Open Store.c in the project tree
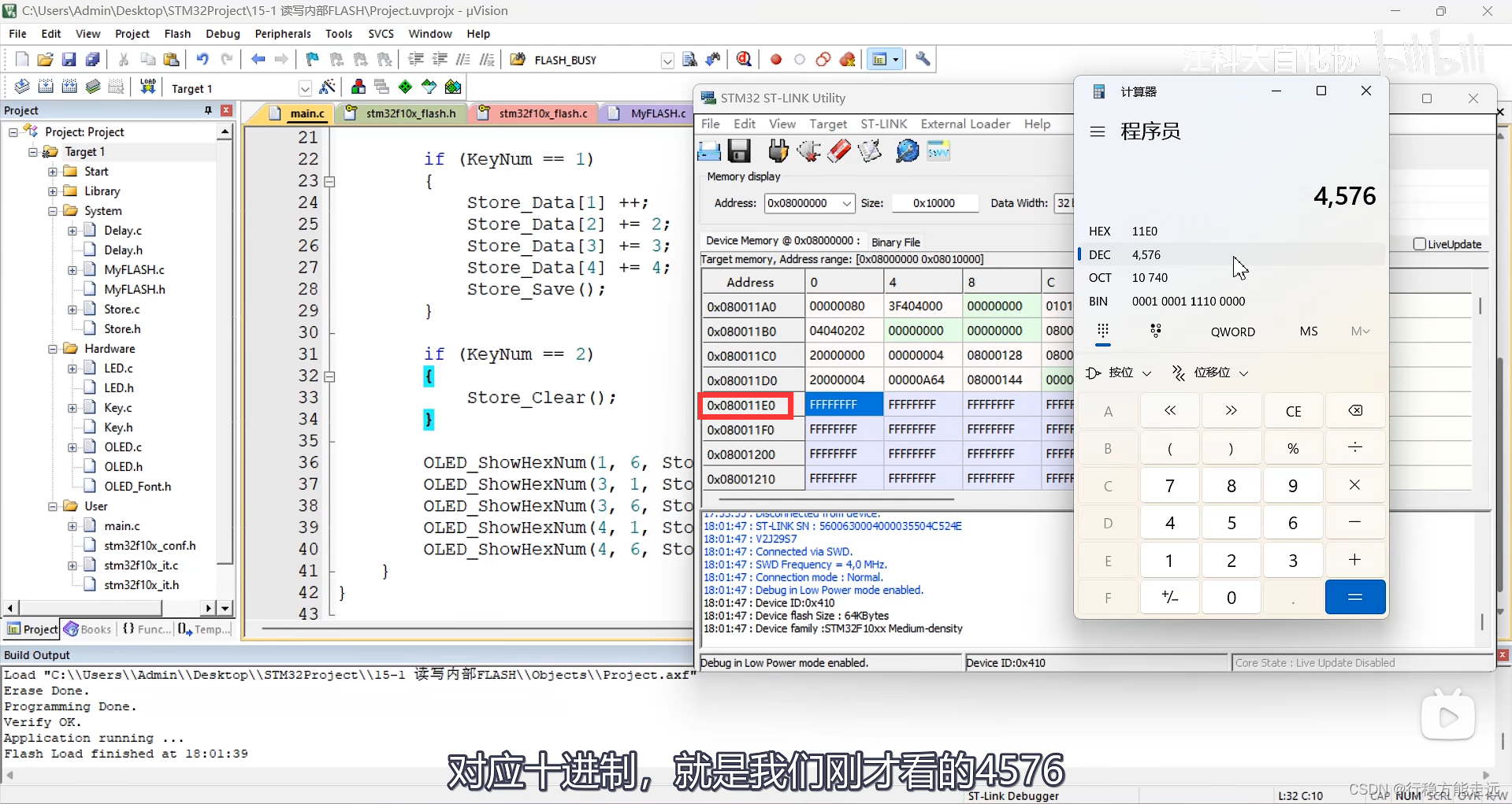 122,309
